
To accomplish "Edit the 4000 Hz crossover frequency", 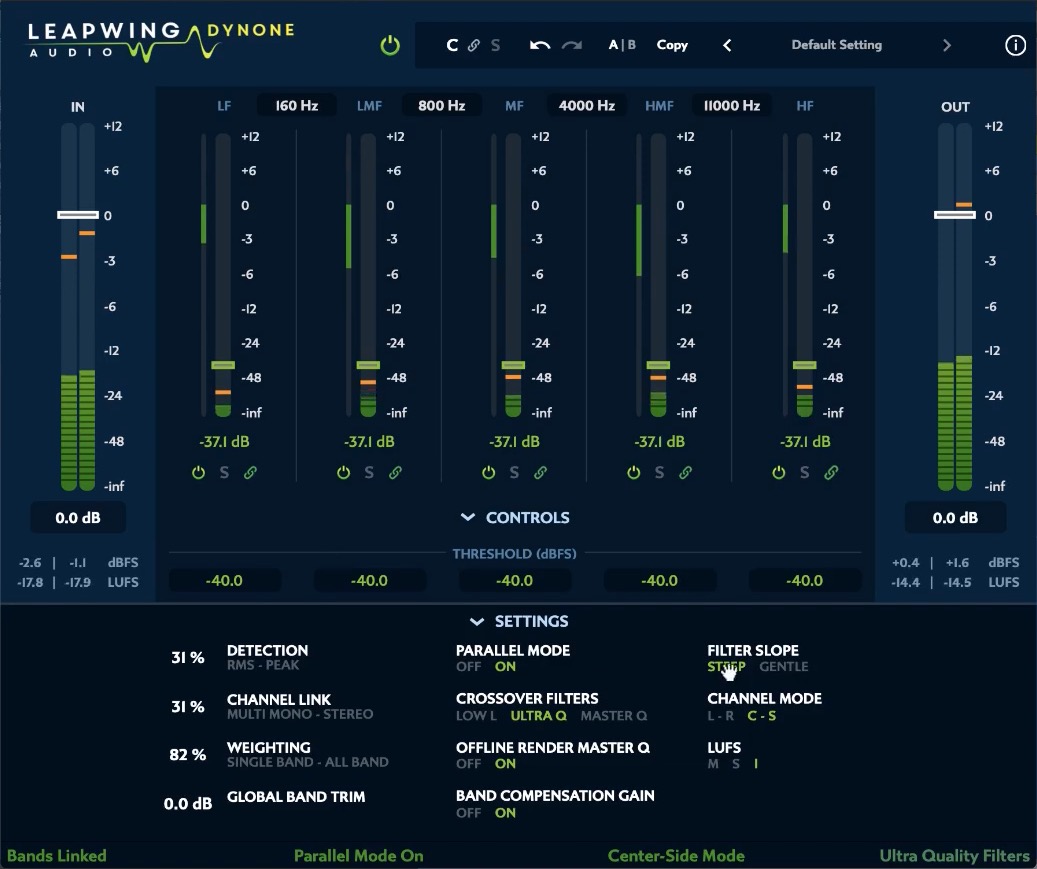I will [x=587, y=105].
